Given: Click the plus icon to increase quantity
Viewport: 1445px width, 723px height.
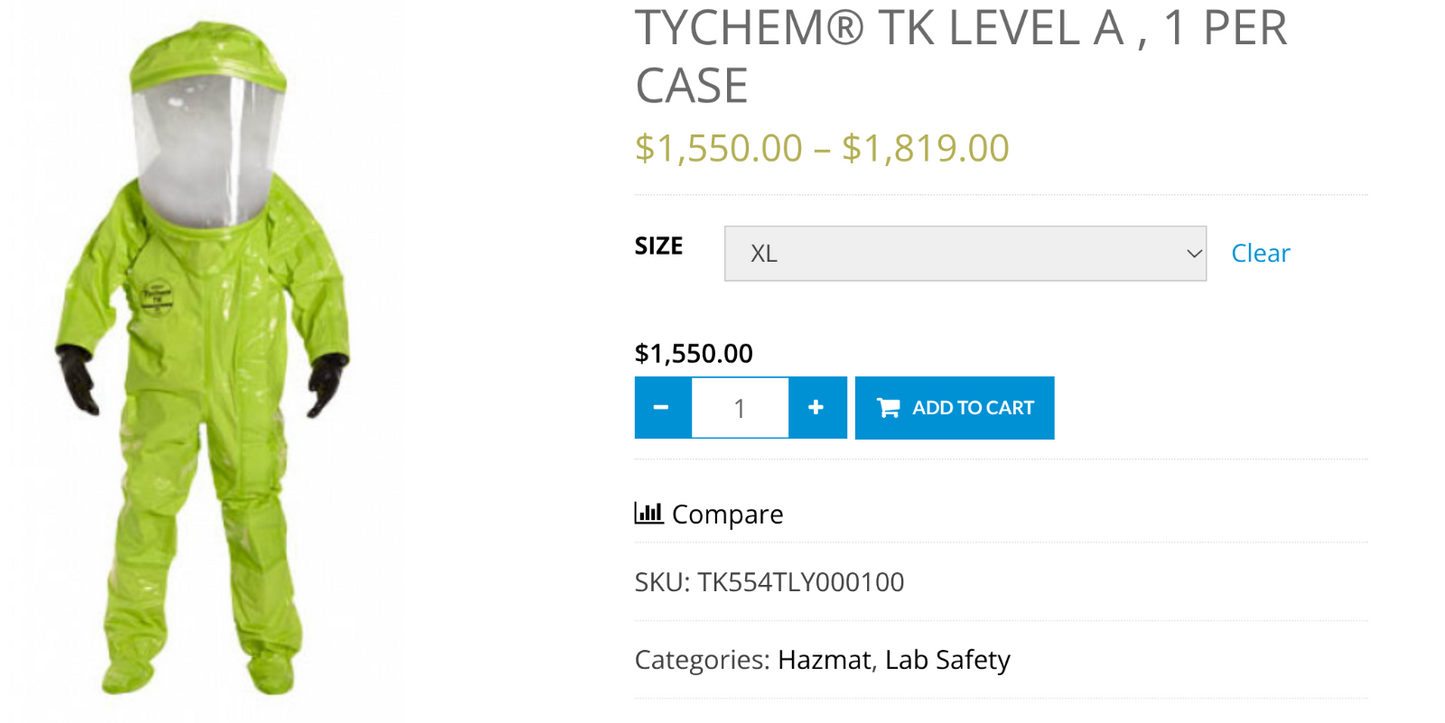Looking at the screenshot, I should click(816, 407).
